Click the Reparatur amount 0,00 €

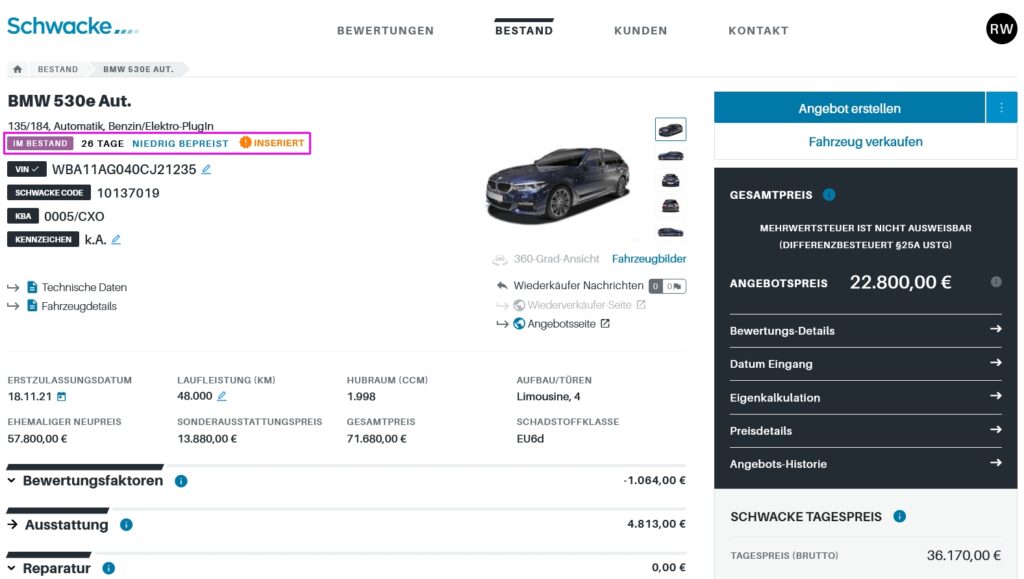[669, 567]
